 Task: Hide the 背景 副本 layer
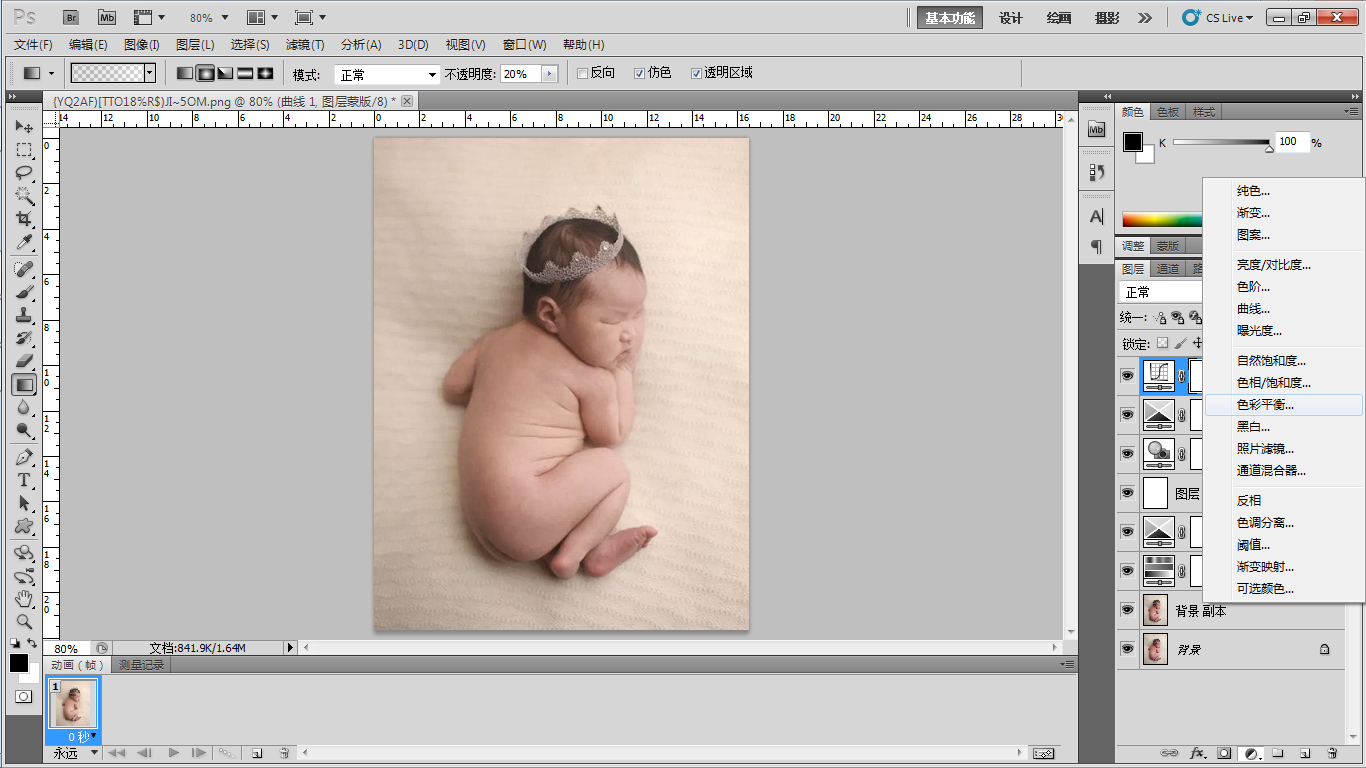pyautogui.click(x=1128, y=611)
